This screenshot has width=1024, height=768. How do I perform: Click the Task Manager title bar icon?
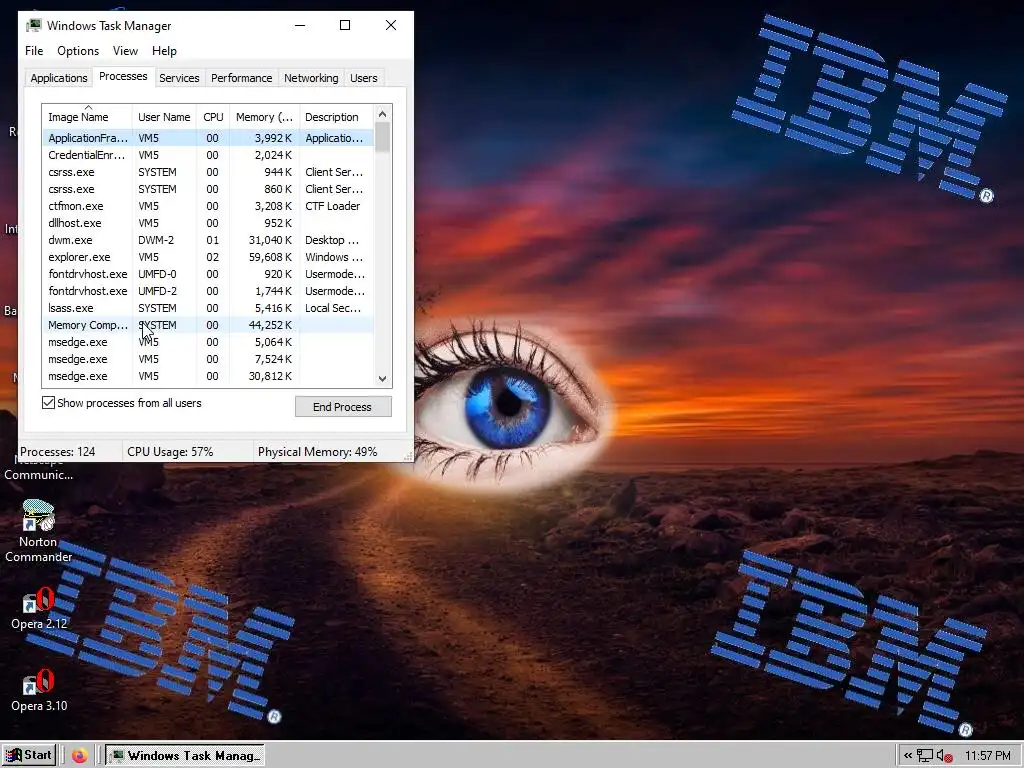(x=33, y=25)
